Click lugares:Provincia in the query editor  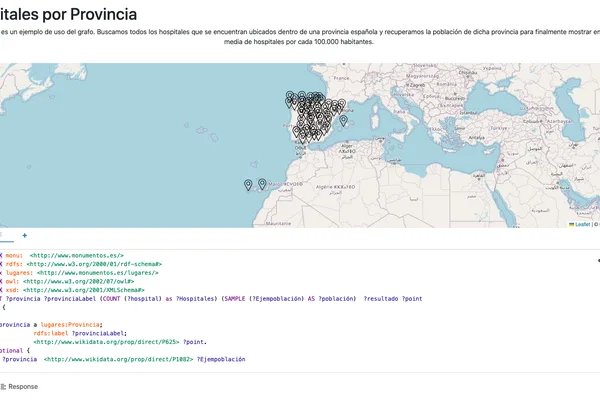pyautogui.click(x=70, y=325)
